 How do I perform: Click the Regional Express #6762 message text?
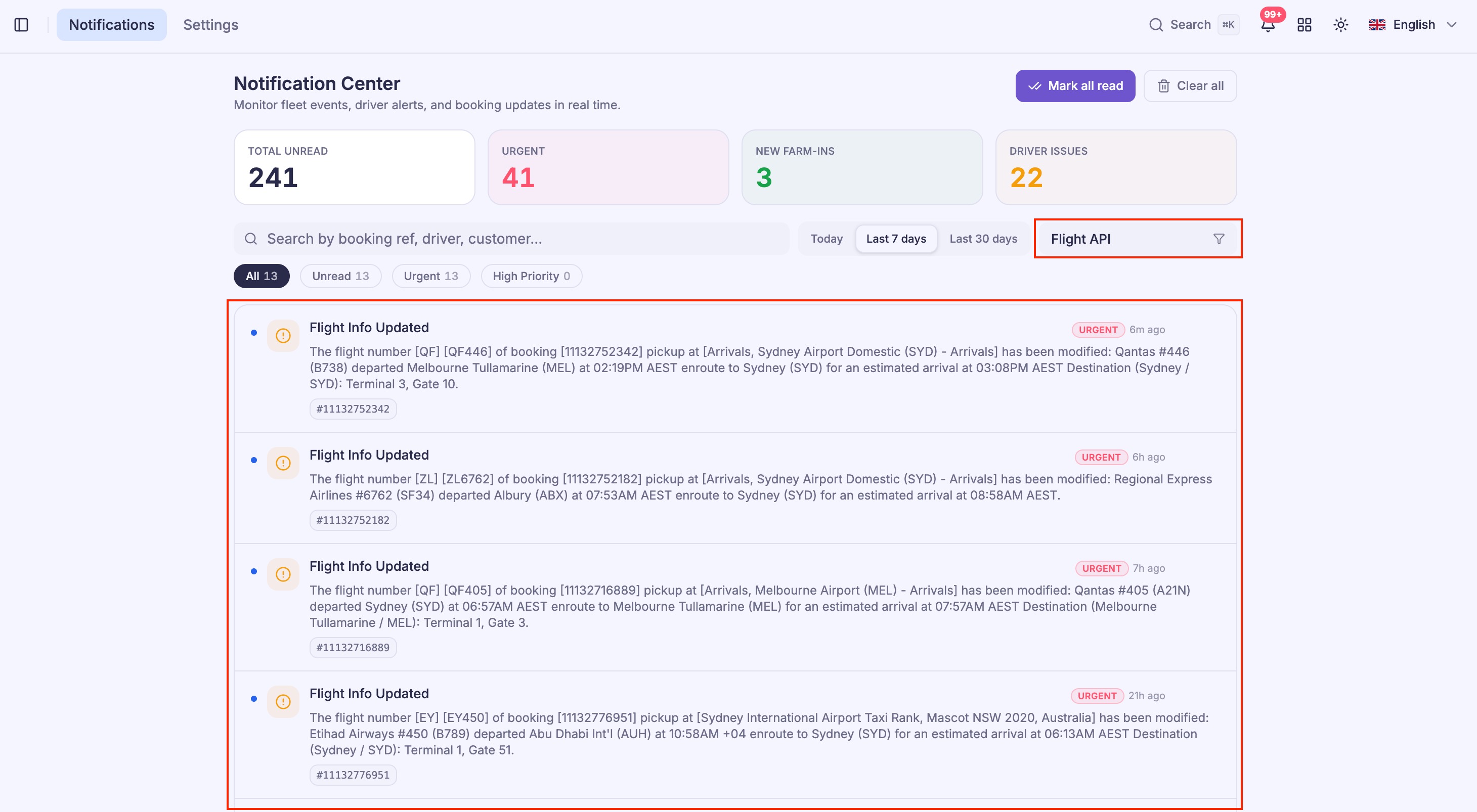click(761, 487)
